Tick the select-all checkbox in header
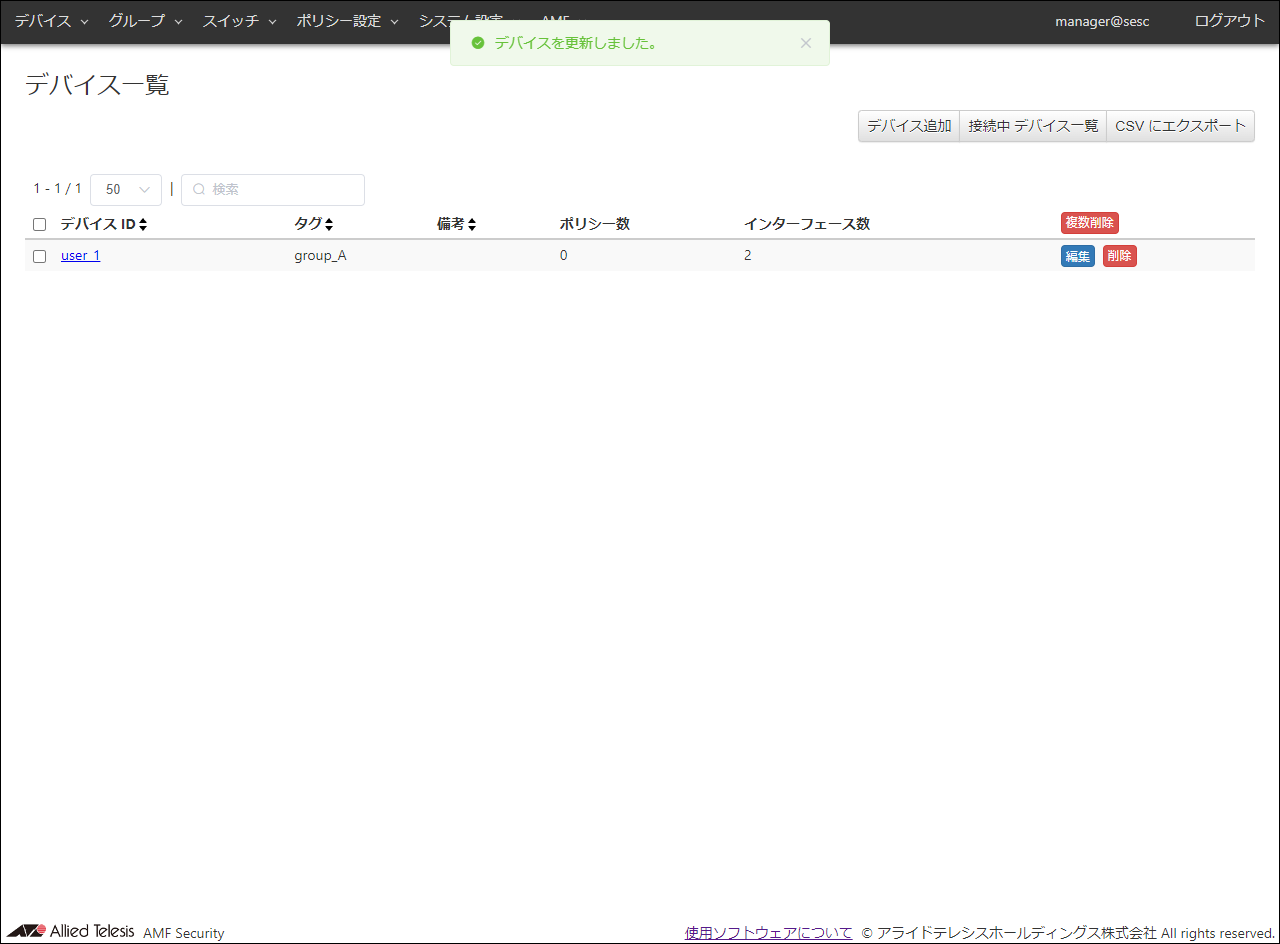This screenshot has width=1280, height=944. pyautogui.click(x=40, y=225)
